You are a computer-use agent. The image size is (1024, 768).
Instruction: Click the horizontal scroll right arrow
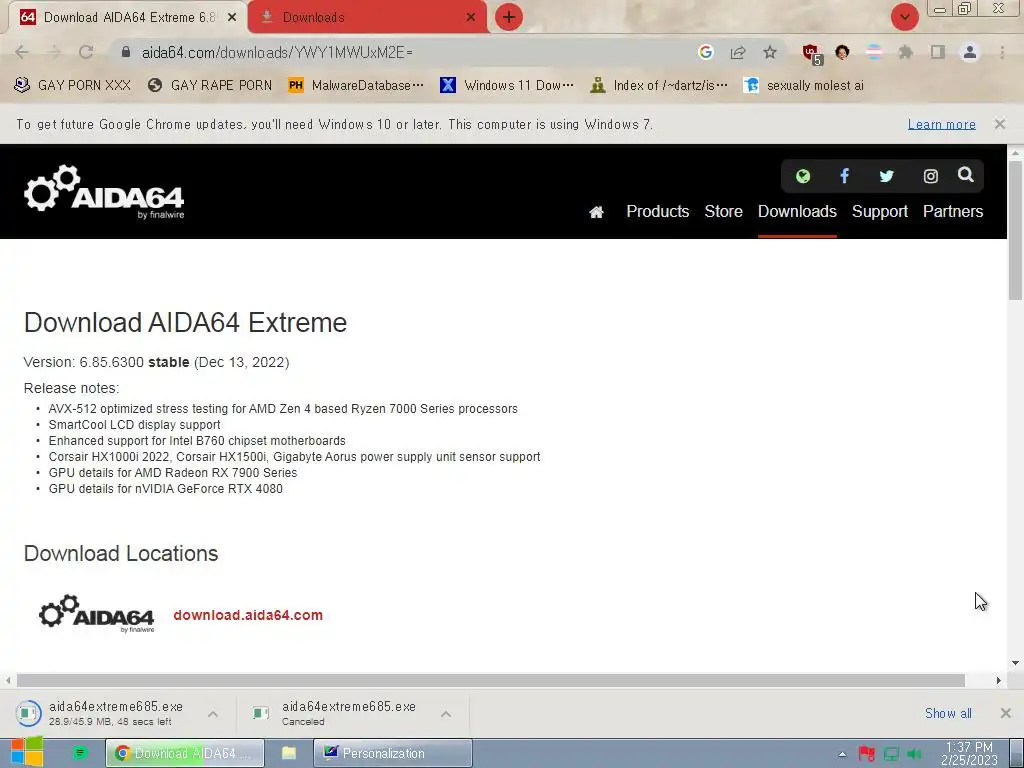pos(999,680)
